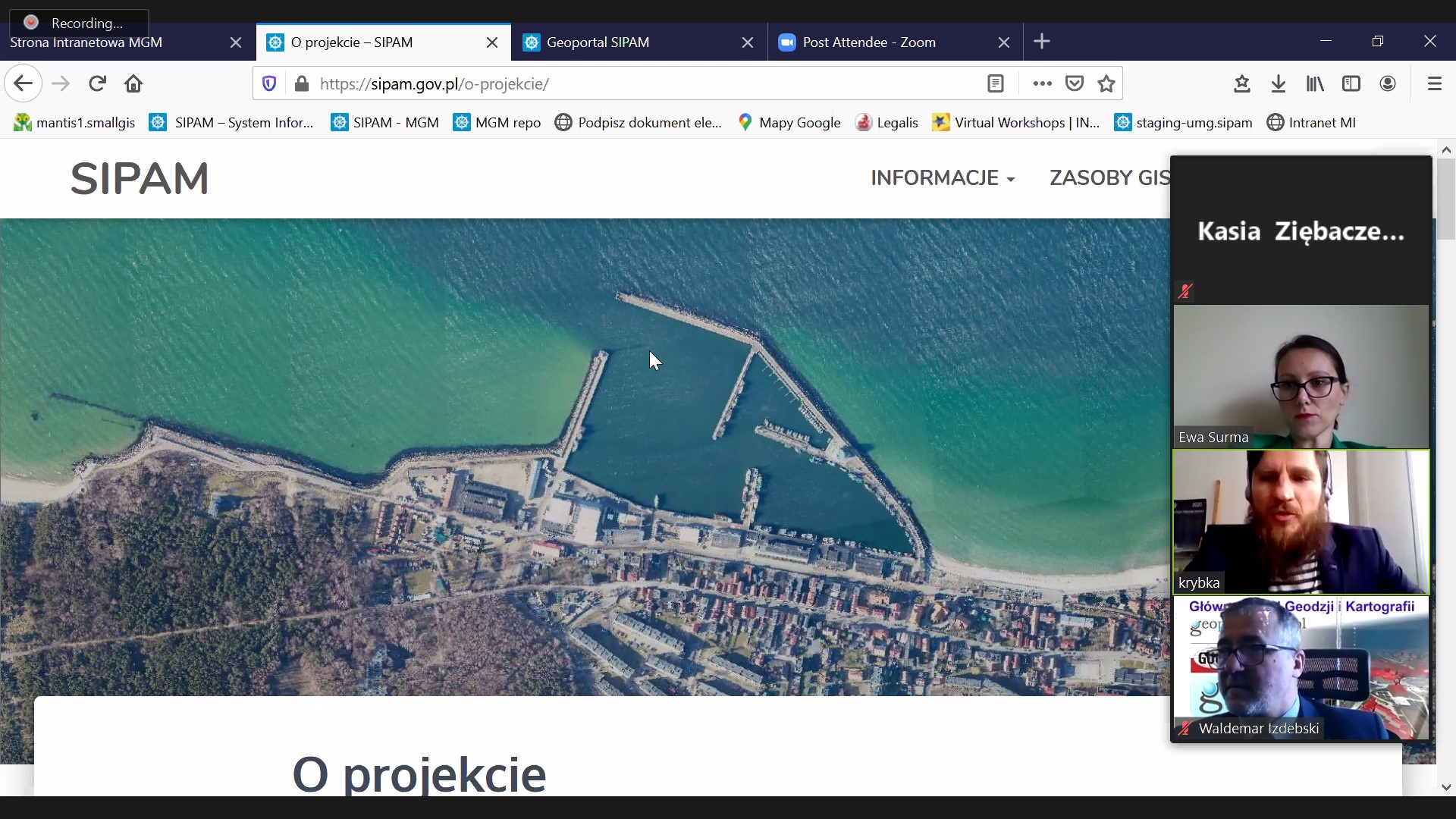Open the Firefox account icon
This screenshot has width=1456, height=819.
click(1388, 83)
